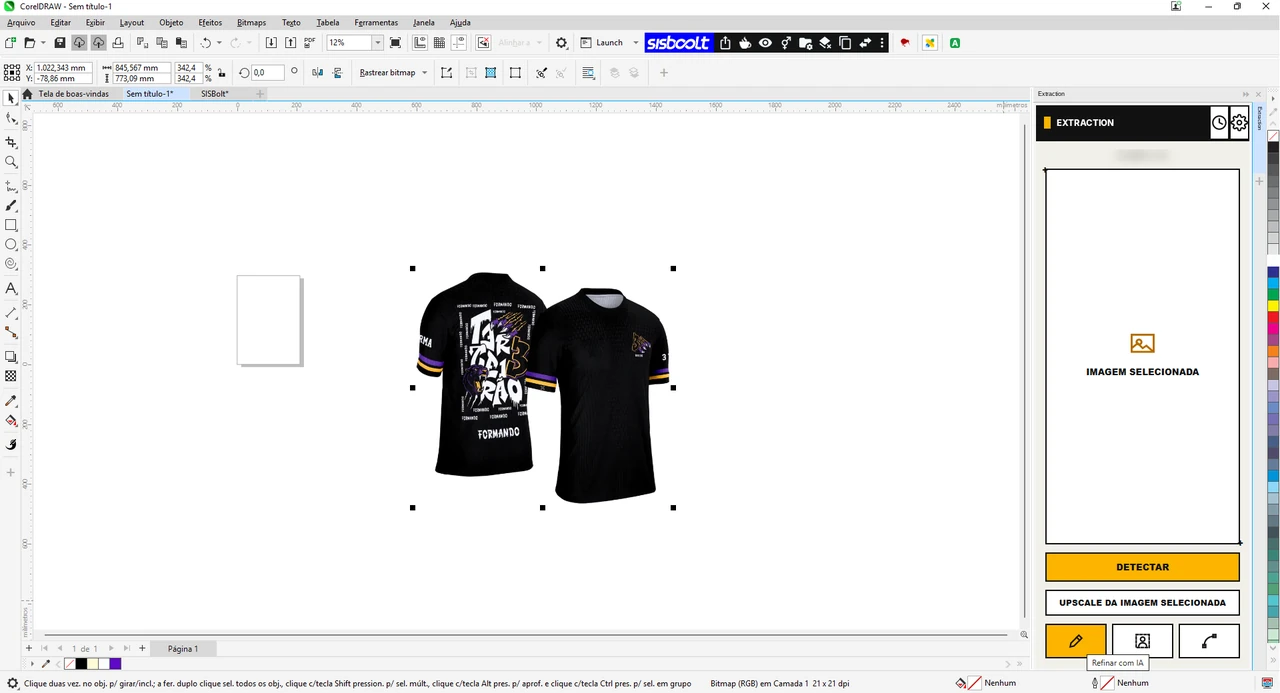Click the Import icon
1280x693 pixels.
tap(271, 43)
